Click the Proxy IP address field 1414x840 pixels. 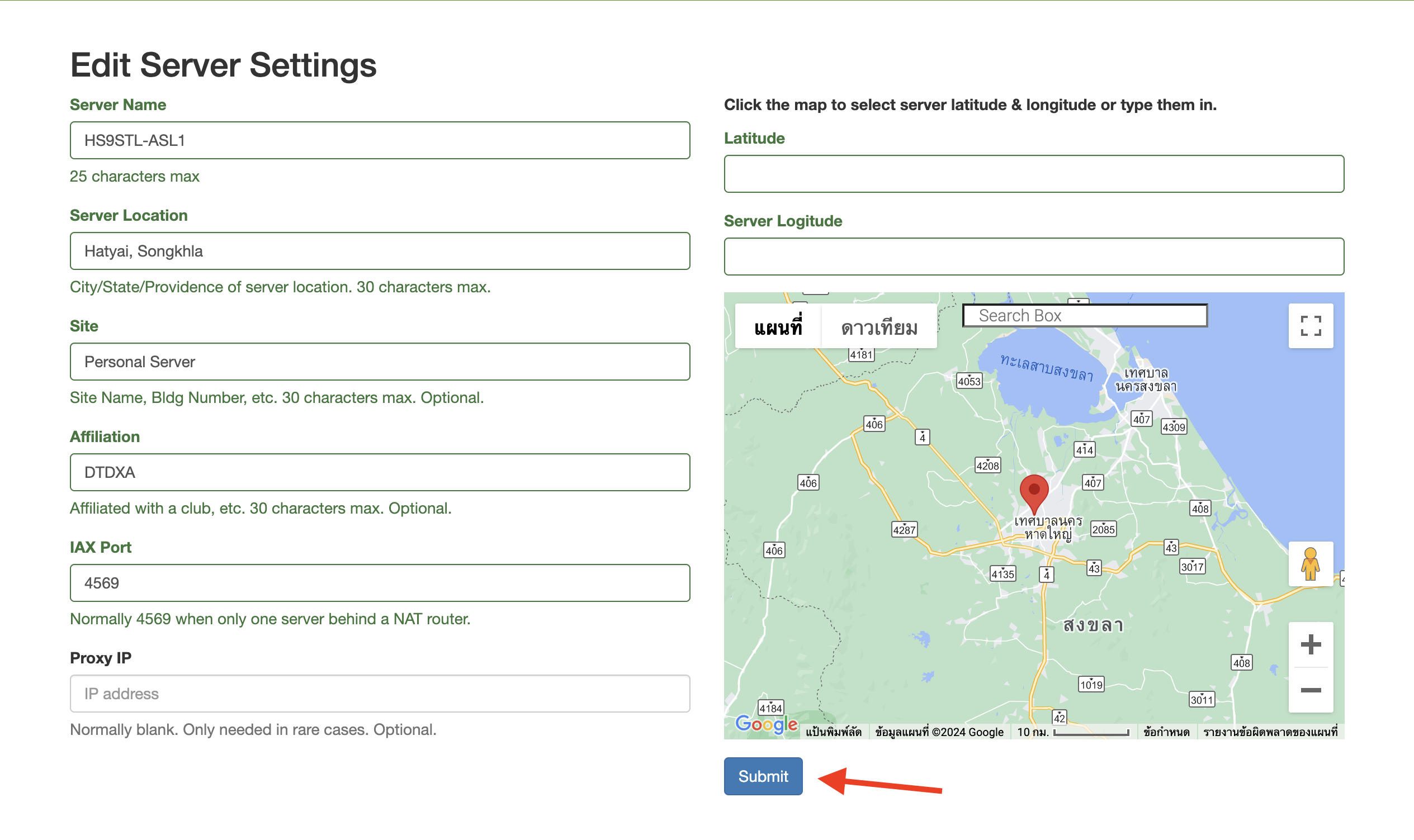(380, 694)
